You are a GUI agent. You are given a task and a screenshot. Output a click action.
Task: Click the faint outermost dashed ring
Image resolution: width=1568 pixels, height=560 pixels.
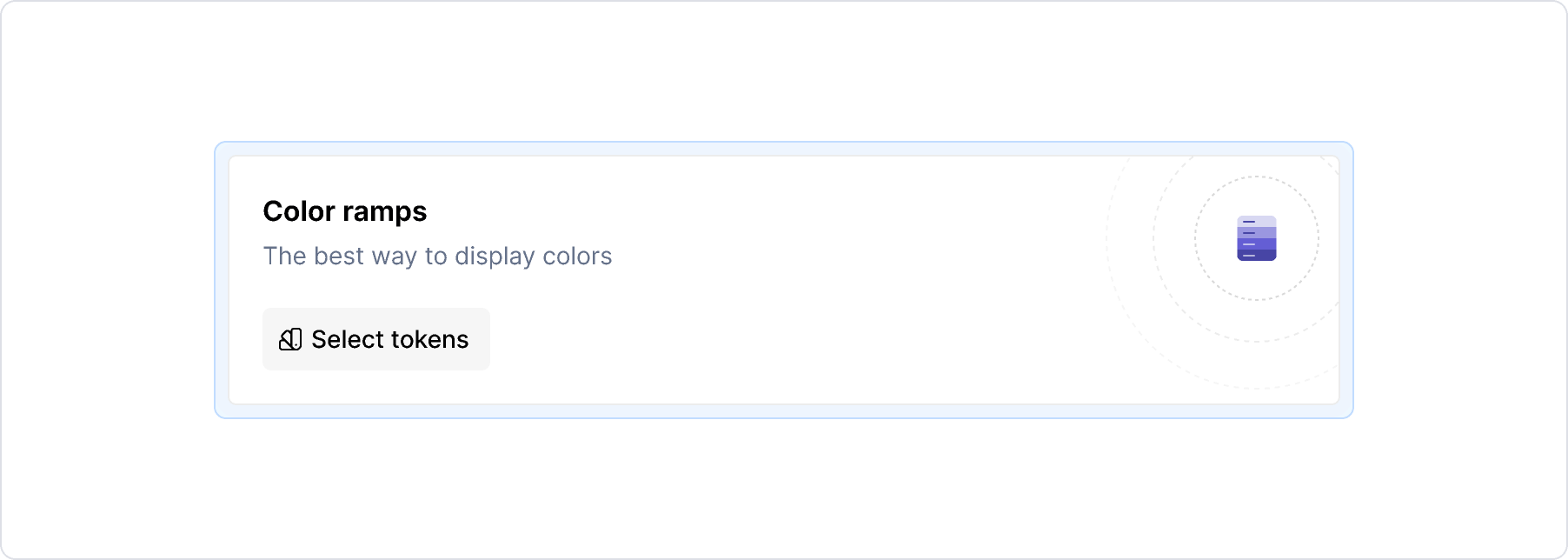pos(1107,238)
